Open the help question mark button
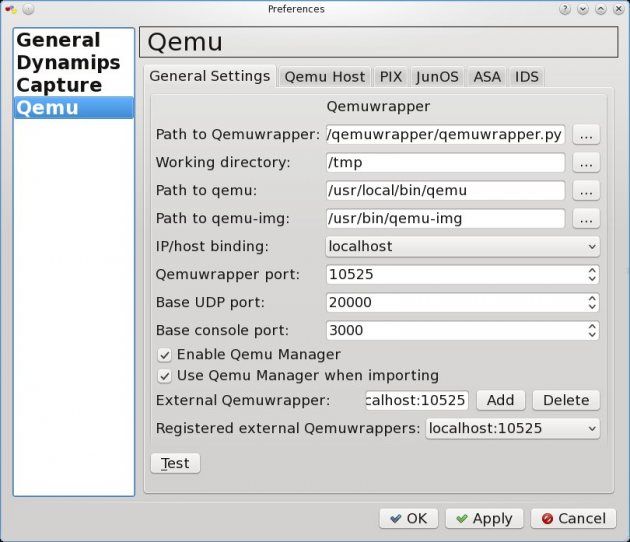Screen dimensions: 630x542 [x=565, y=9]
